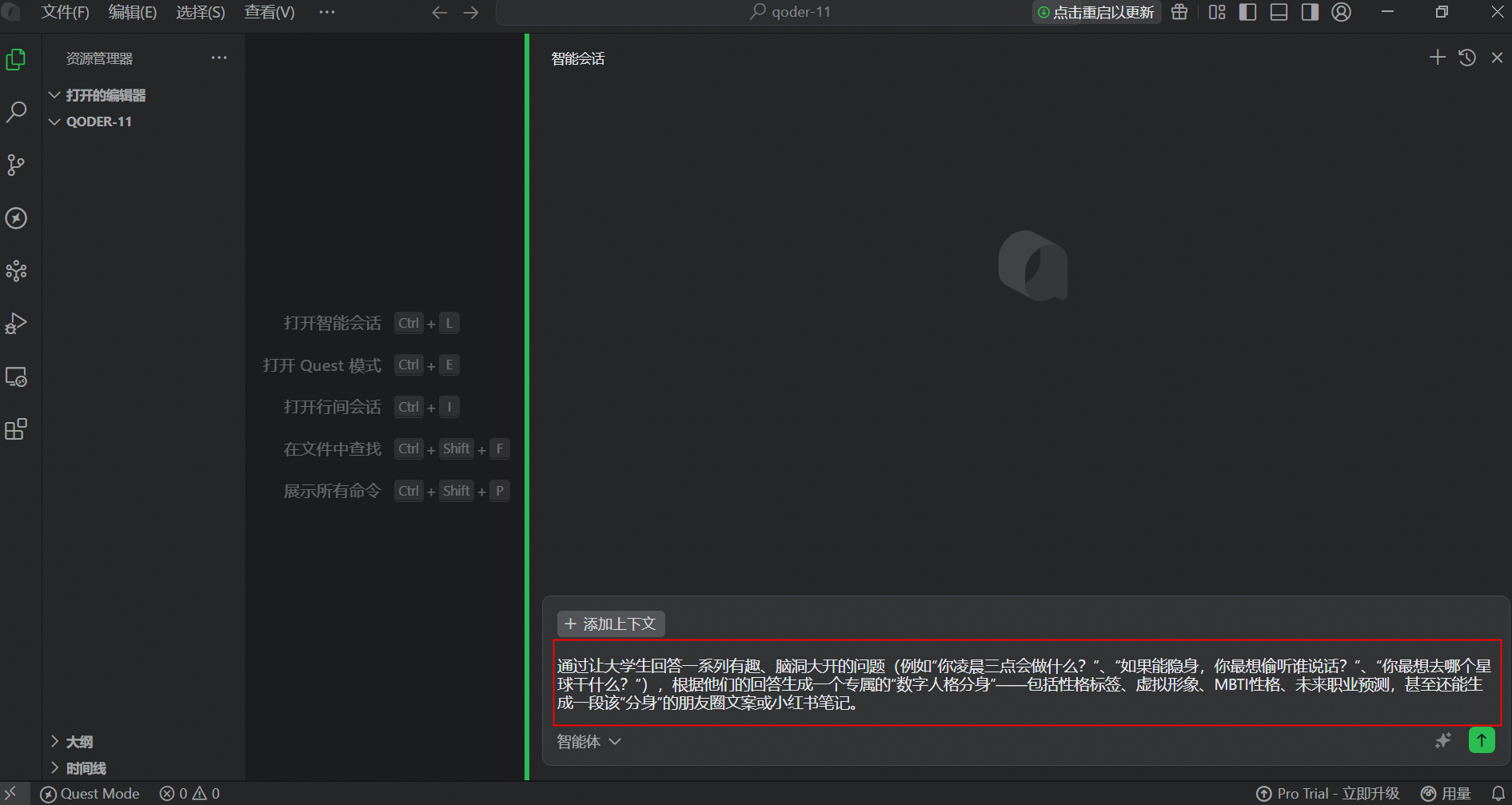The height and width of the screenshot is (805, 1512).
Task: Open the Run and Debug view
Action: coord(16,324)
